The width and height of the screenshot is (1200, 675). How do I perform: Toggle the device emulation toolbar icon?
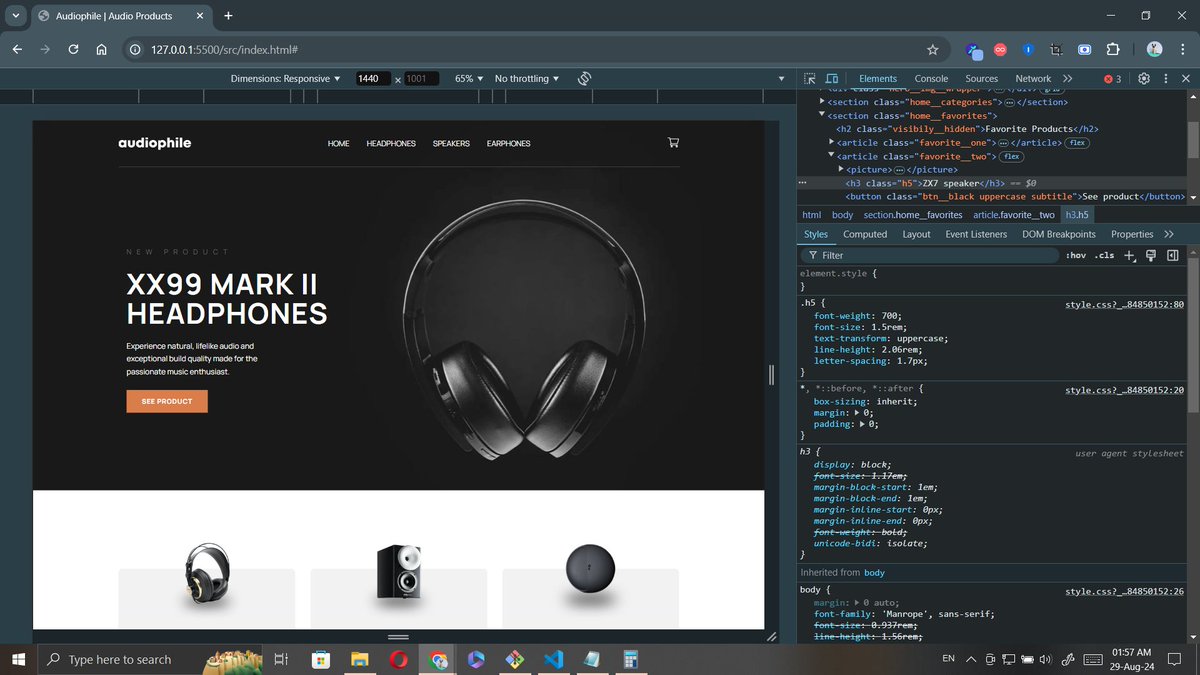pos(832,78)
